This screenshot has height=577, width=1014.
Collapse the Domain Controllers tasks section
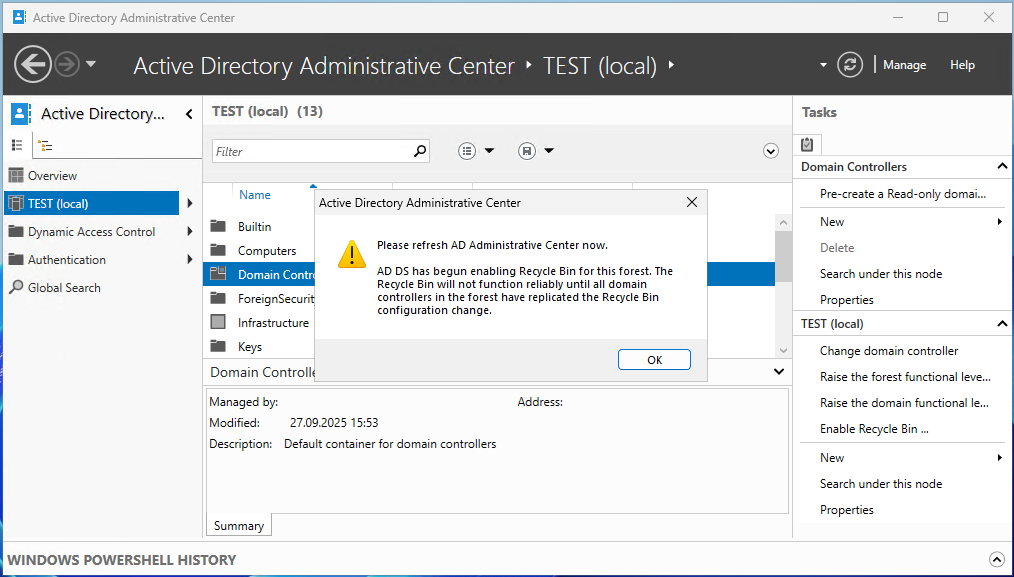tap(1002, 167)
